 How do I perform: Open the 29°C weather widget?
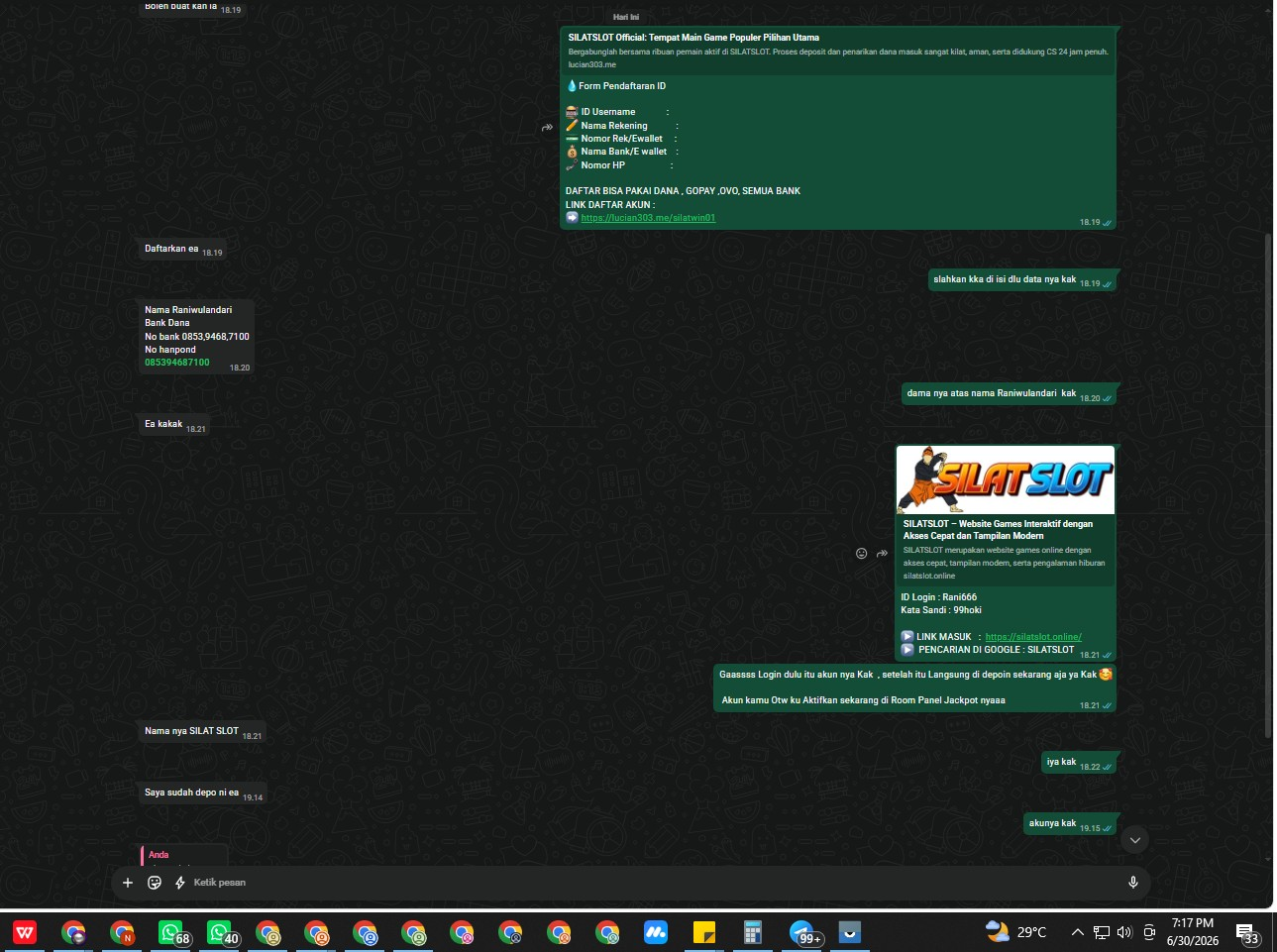click(x=1016, y=932)
